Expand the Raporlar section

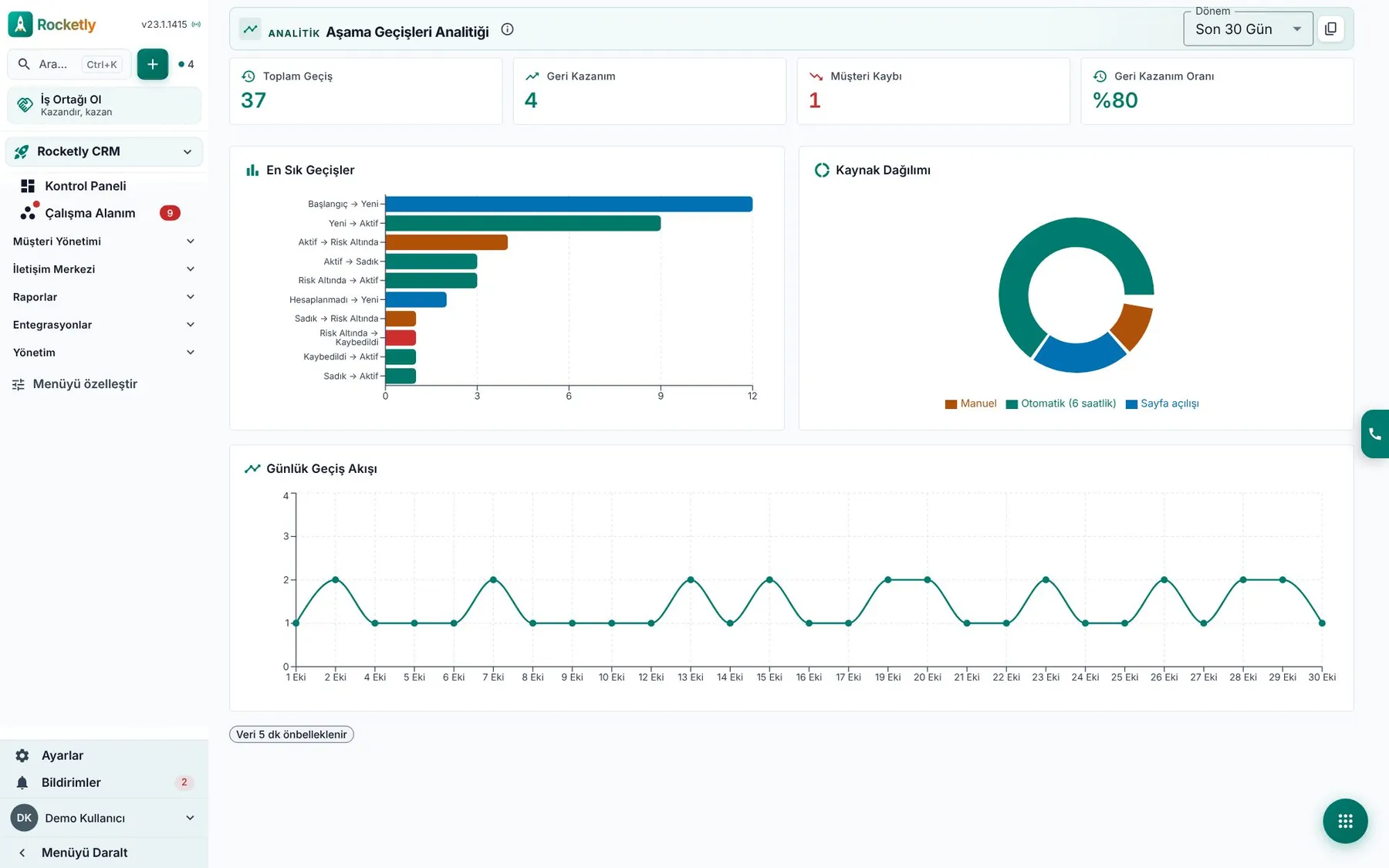click(104, 297)
